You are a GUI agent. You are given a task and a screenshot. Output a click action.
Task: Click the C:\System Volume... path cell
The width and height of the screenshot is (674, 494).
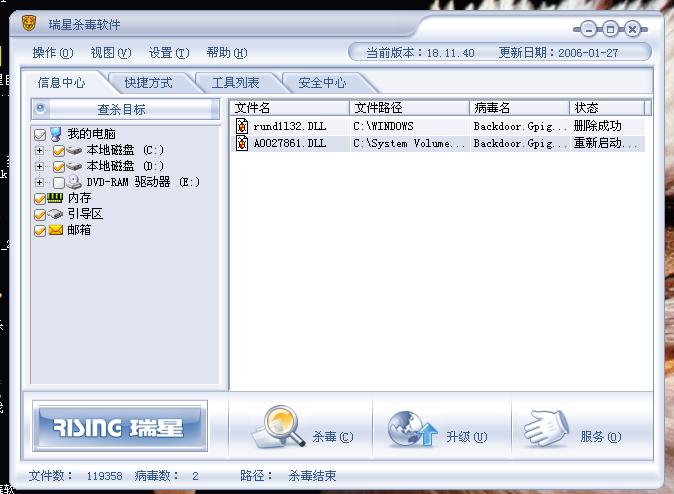point(409,143)
